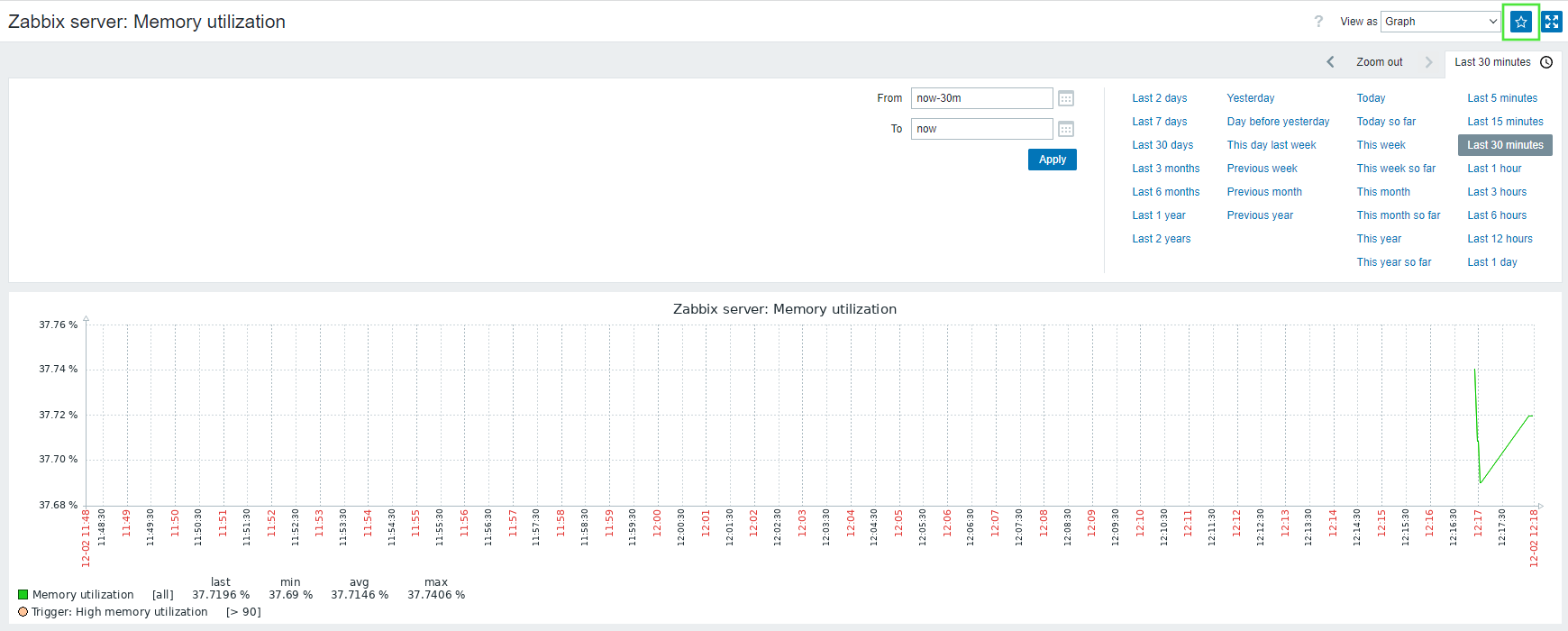
Task: Focus the From time input field
Action: pos(982,98)
